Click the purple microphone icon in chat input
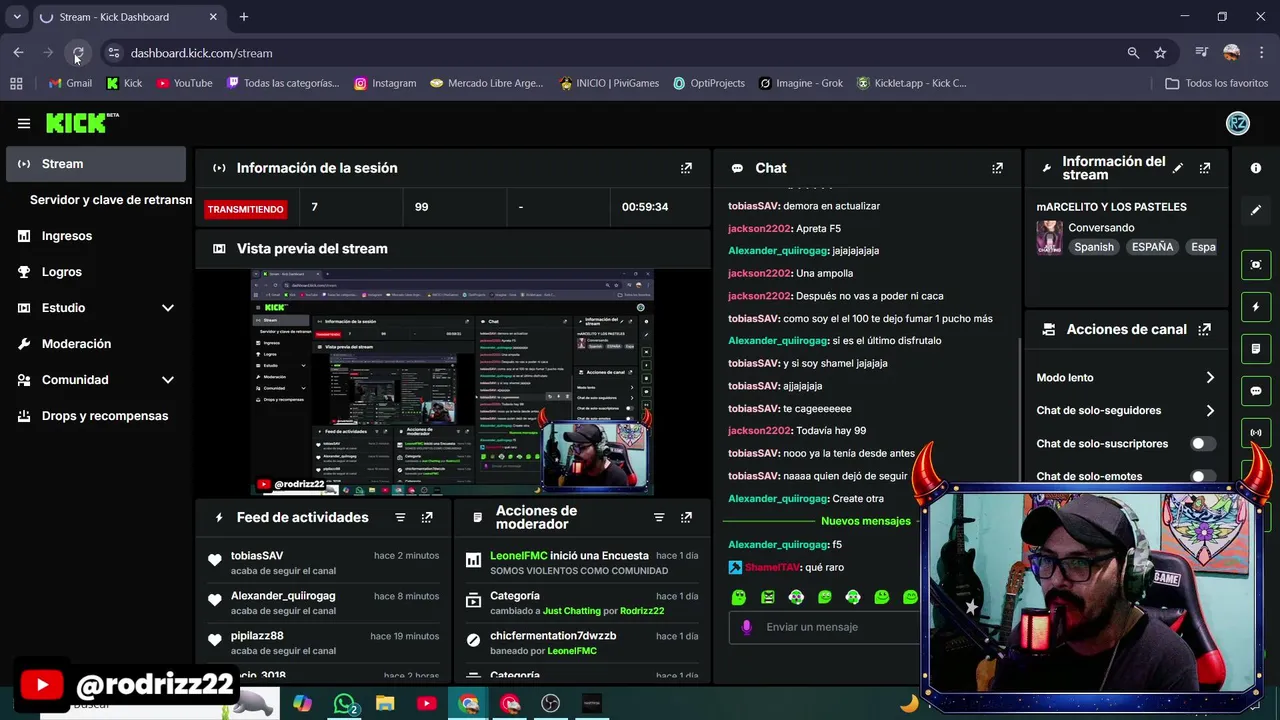 [x=746, y=627]
